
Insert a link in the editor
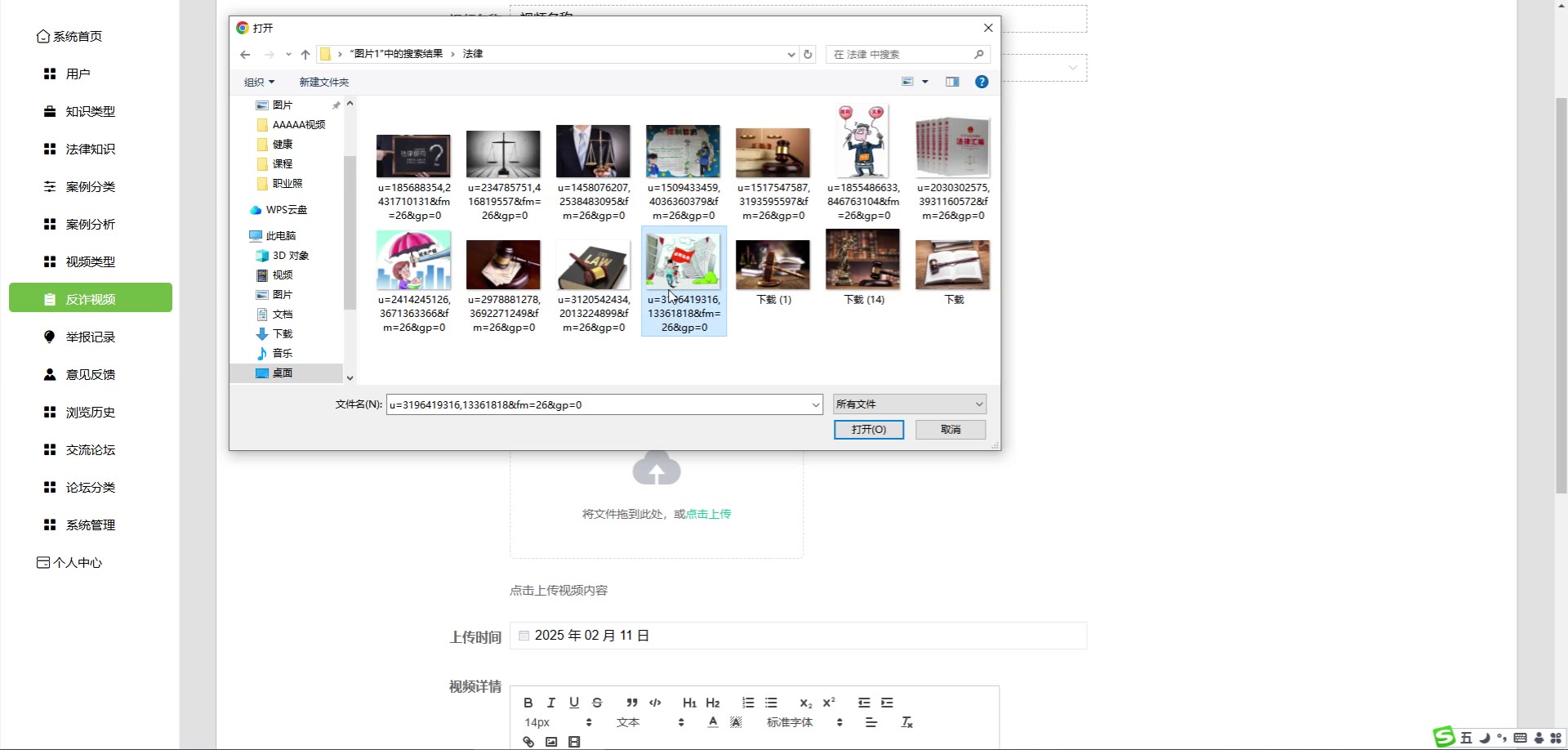[x=528, y=742]
